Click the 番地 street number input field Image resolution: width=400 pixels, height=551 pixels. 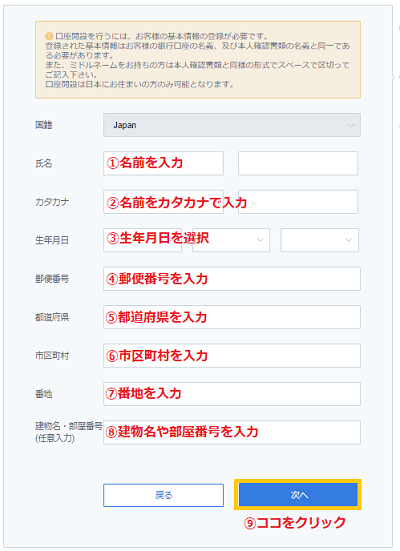tap(232, 394)
